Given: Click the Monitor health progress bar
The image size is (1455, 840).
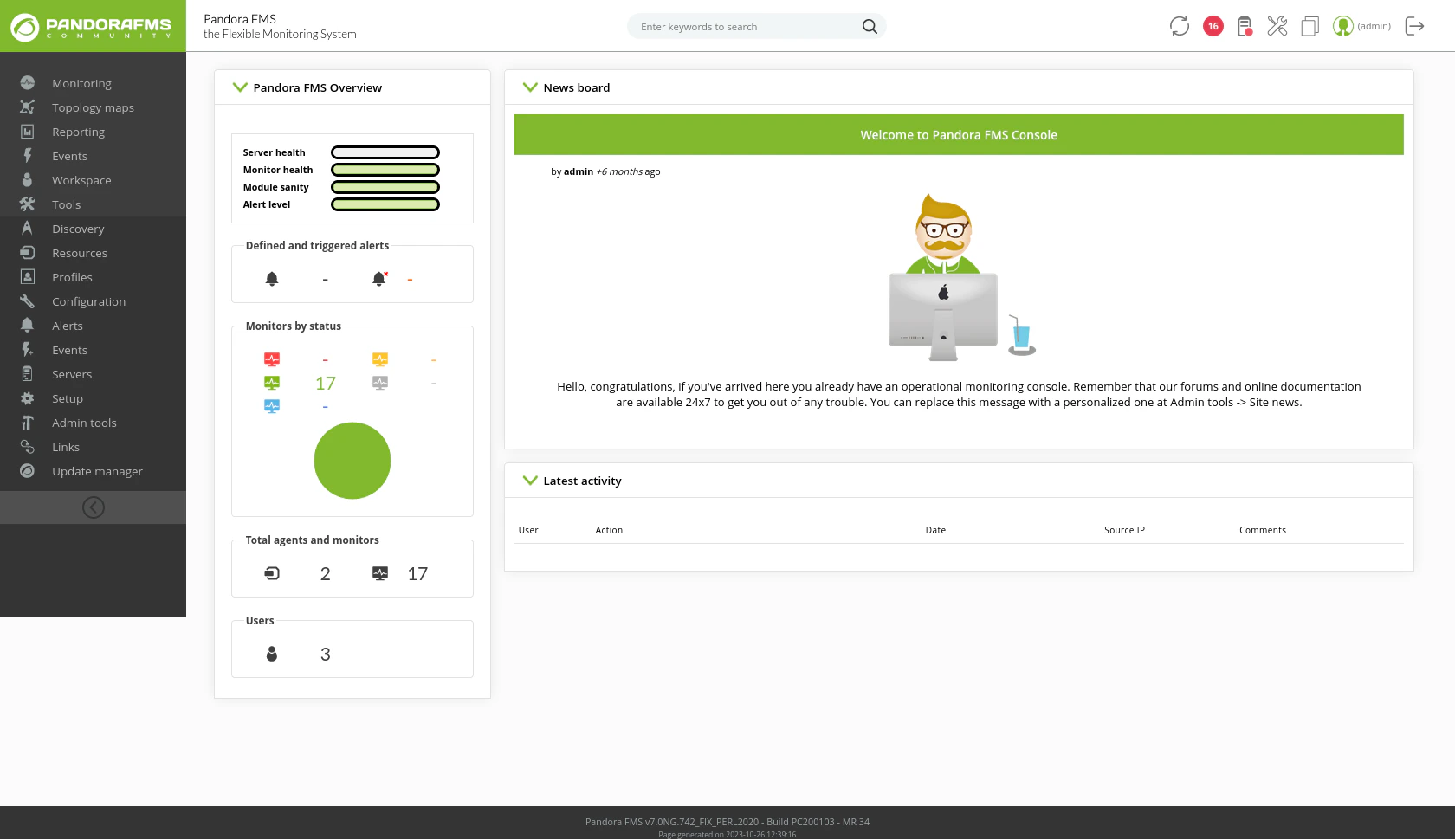Looking at the screenshot, I should click(385, 170).
